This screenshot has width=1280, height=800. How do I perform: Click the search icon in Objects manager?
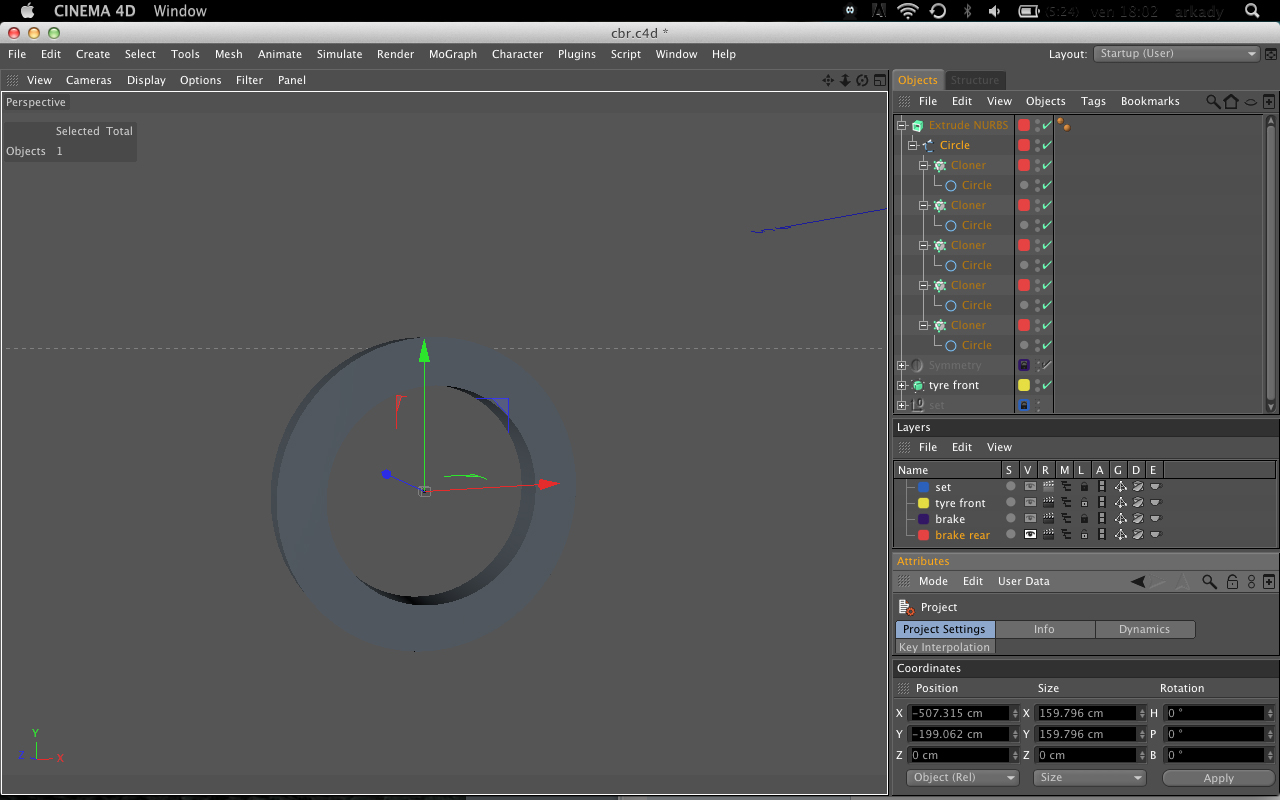pyautogui.click(x=1213, y=101)
